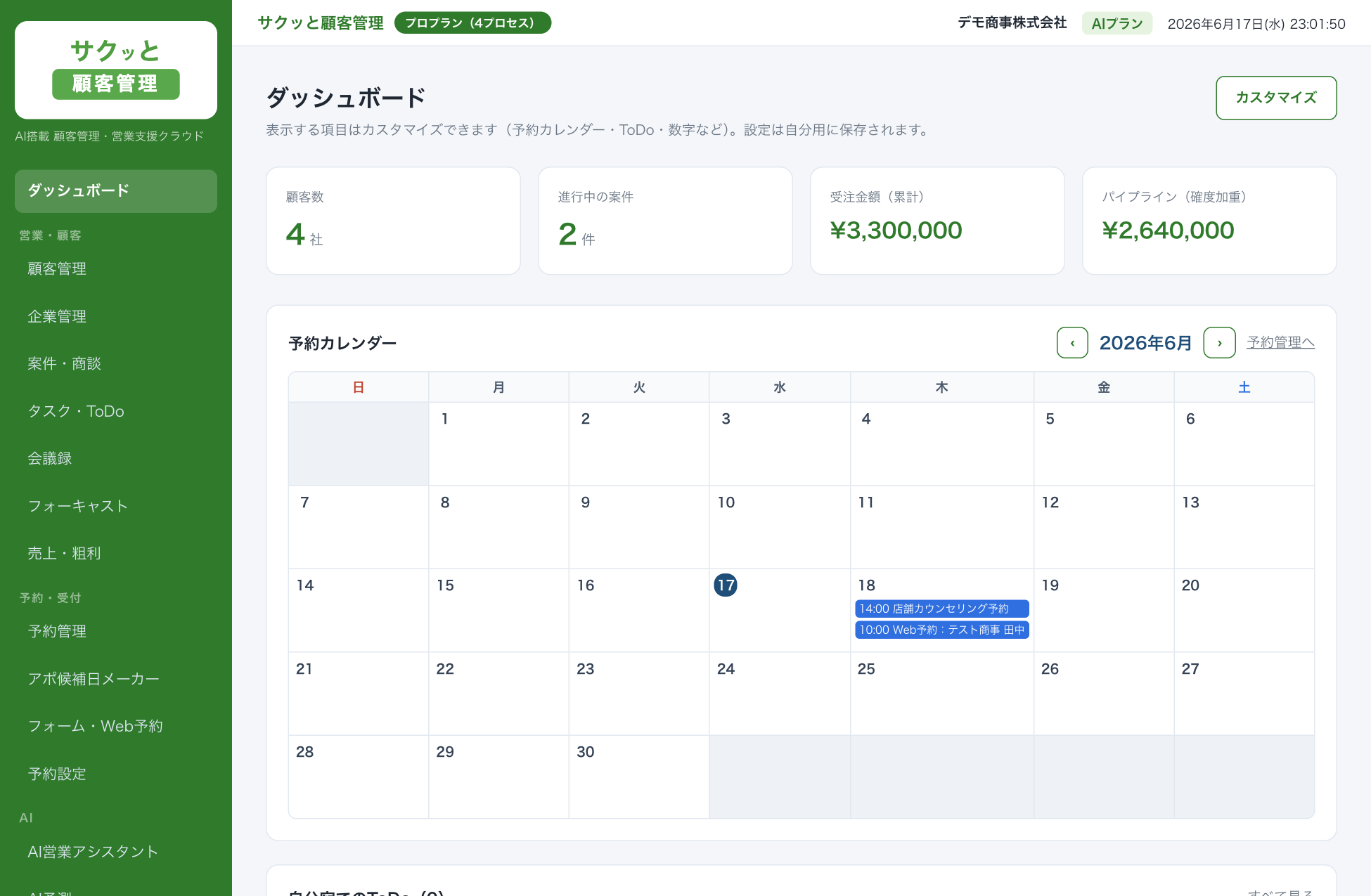The height and width of the screenshot is (896, 1371).
Task: Open 顧客管理 in the sidebar
Action: point(116,268)
